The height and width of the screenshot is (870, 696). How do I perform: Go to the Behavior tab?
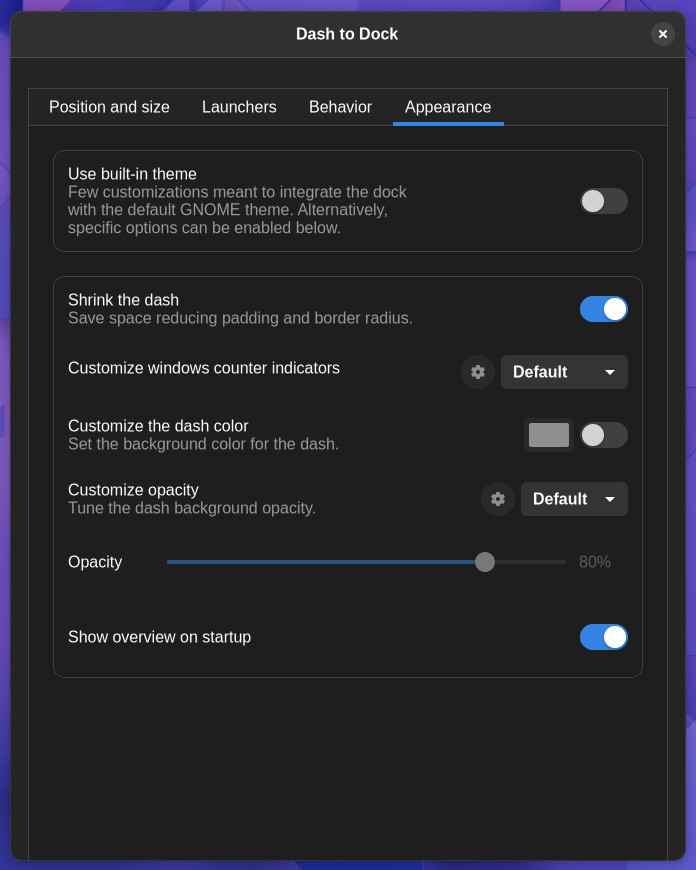[340, 107]
